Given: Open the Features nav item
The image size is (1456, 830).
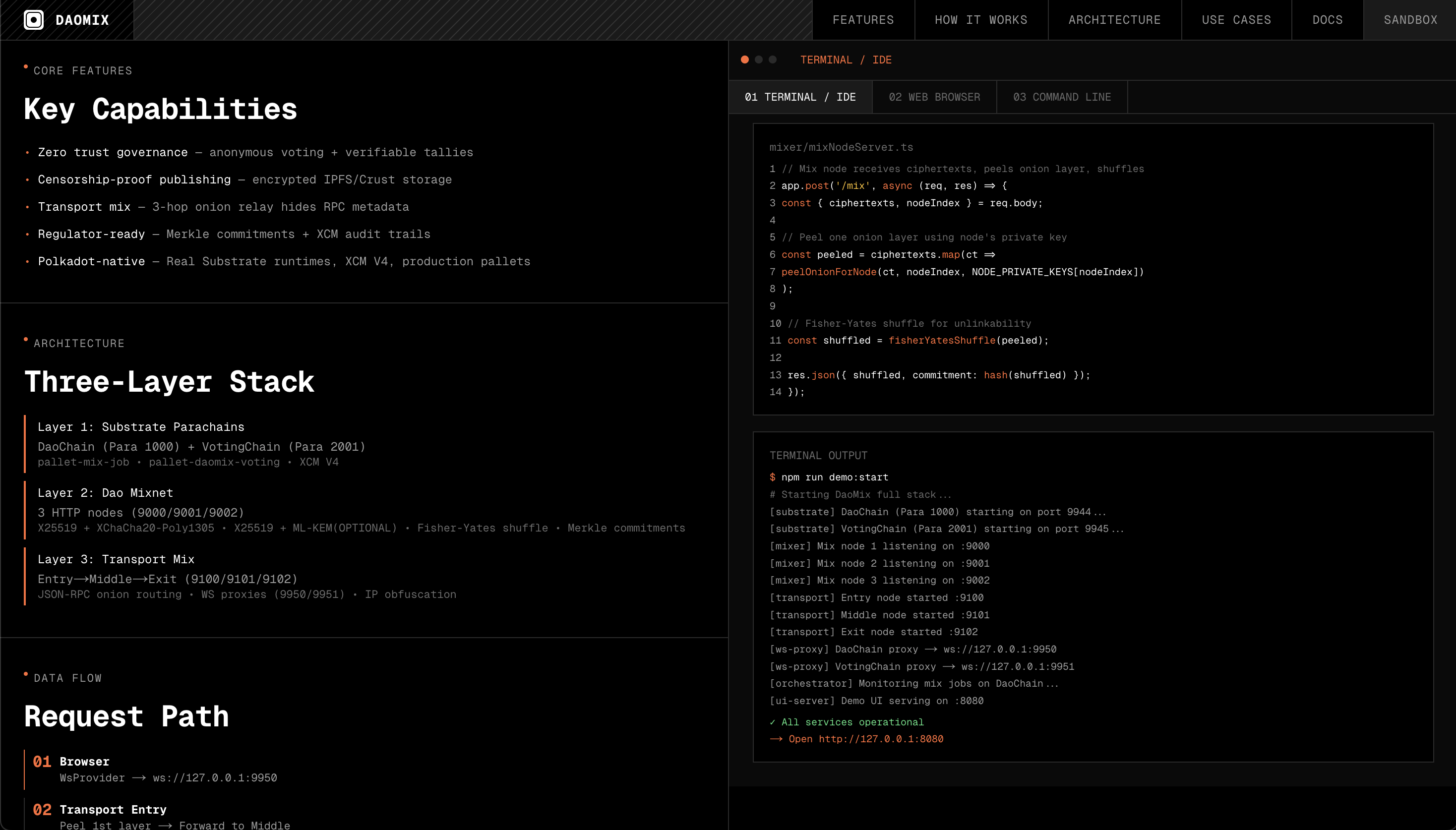Looking at the screenshot, I should coord(863,20).
